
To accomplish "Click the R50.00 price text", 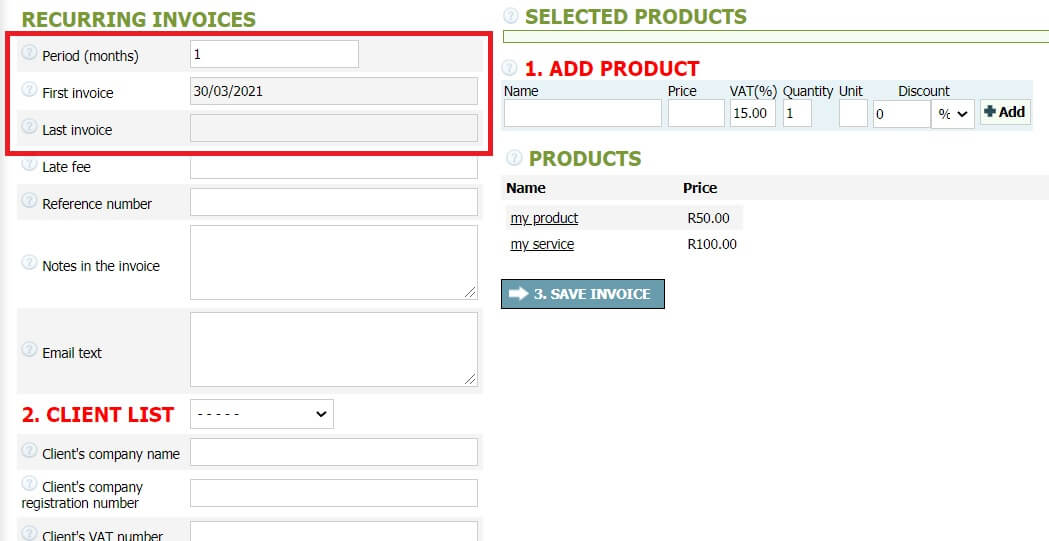I will (708, 218).
